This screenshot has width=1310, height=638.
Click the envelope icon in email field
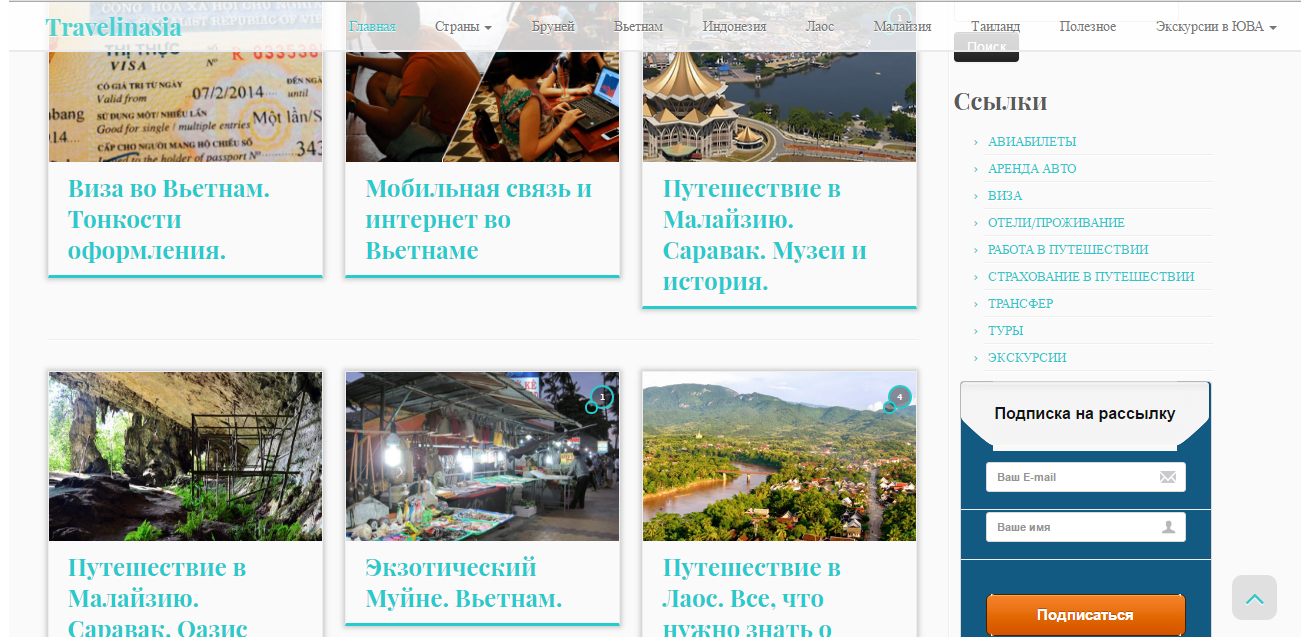[x=1168, y=477]
